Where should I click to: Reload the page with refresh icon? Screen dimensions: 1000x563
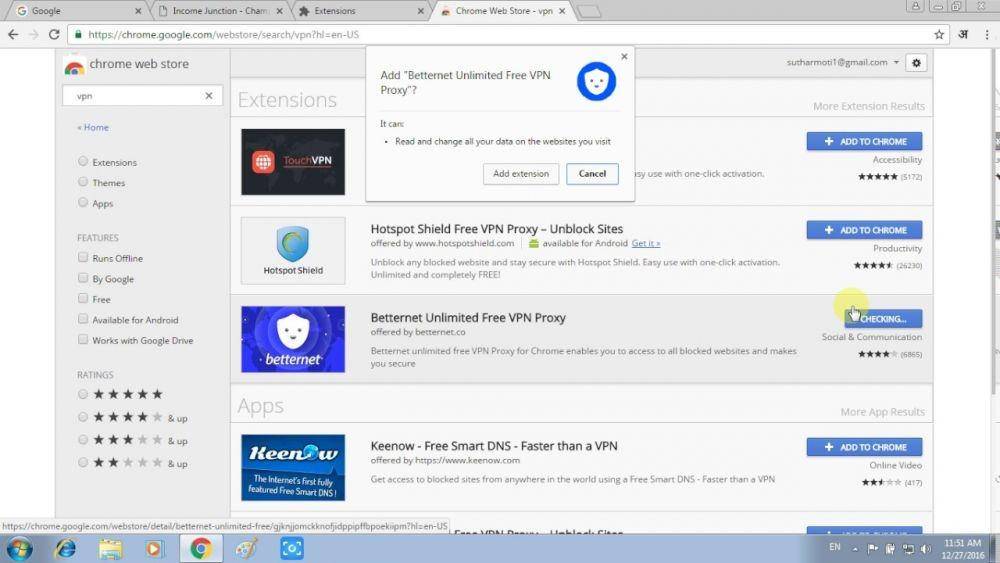(x=54, y=34)
